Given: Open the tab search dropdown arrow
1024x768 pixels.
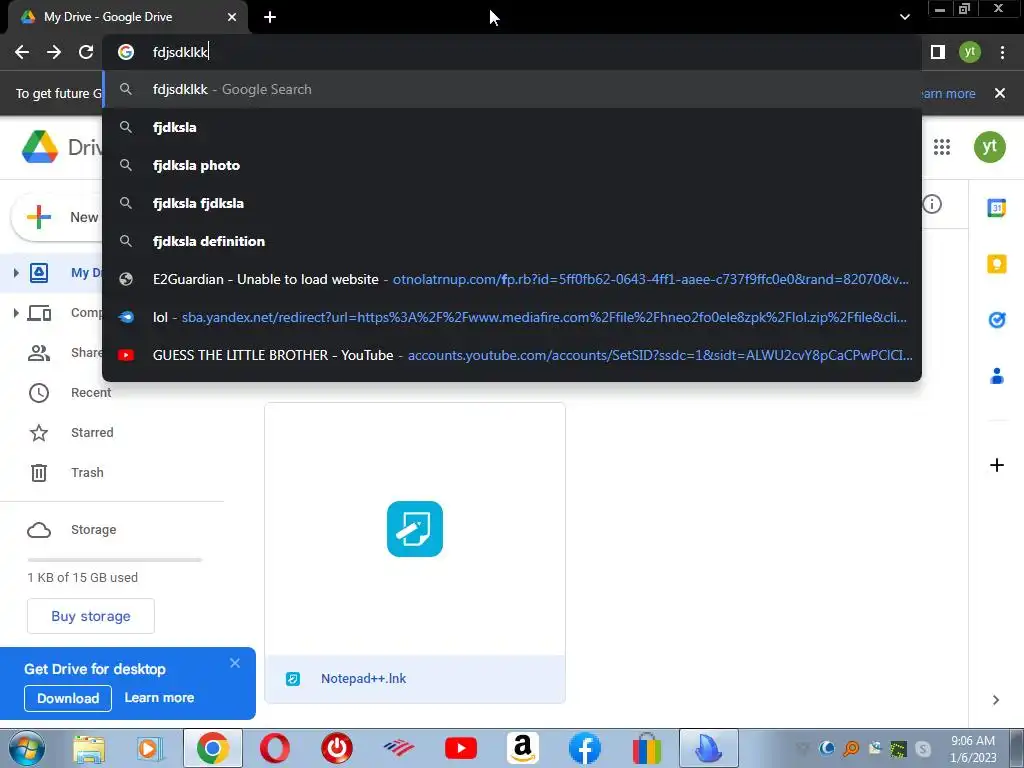Looking at the screenshot, I should coord(904,17).
